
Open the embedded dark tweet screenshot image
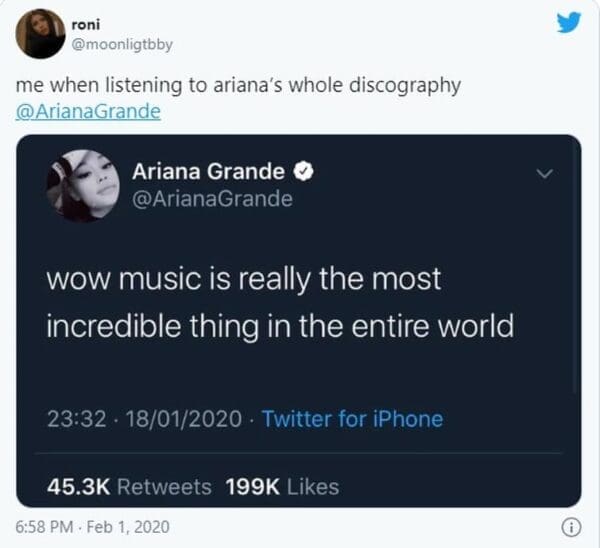point(298,321)
